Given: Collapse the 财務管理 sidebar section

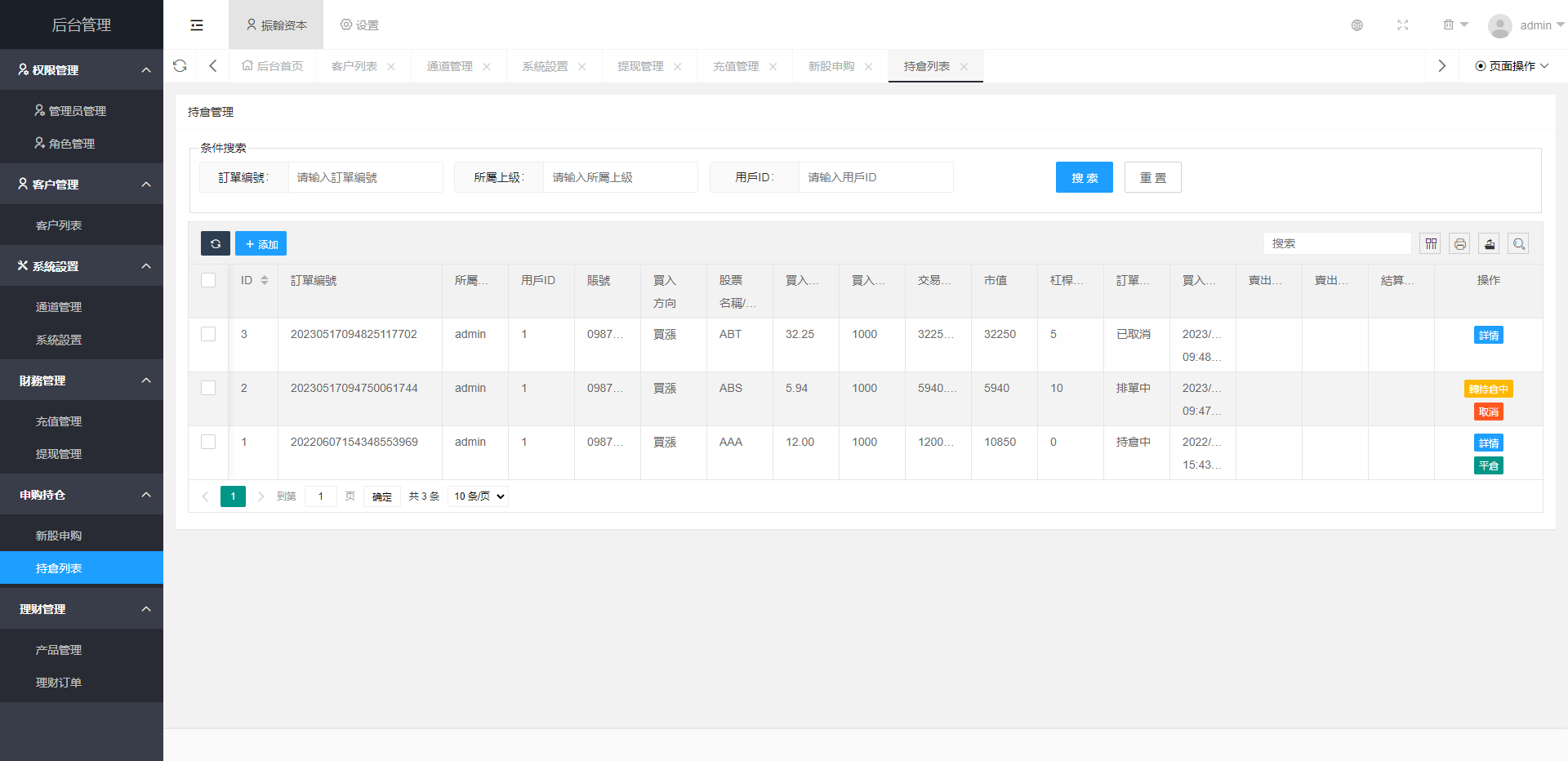Looking at the screenshot, I should pos(82,380).
